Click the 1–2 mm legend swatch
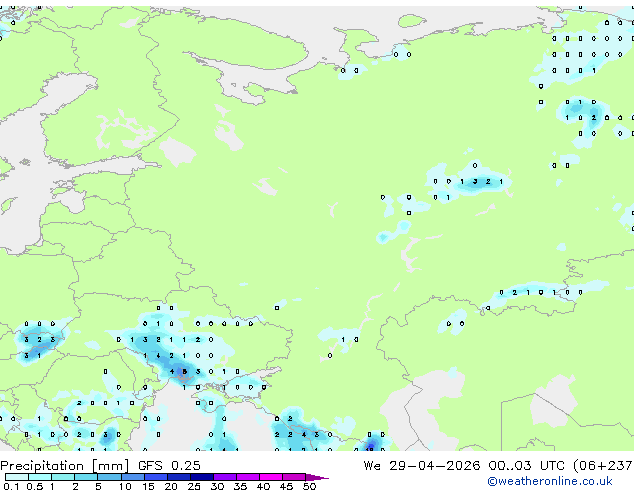 pos(63,477)
